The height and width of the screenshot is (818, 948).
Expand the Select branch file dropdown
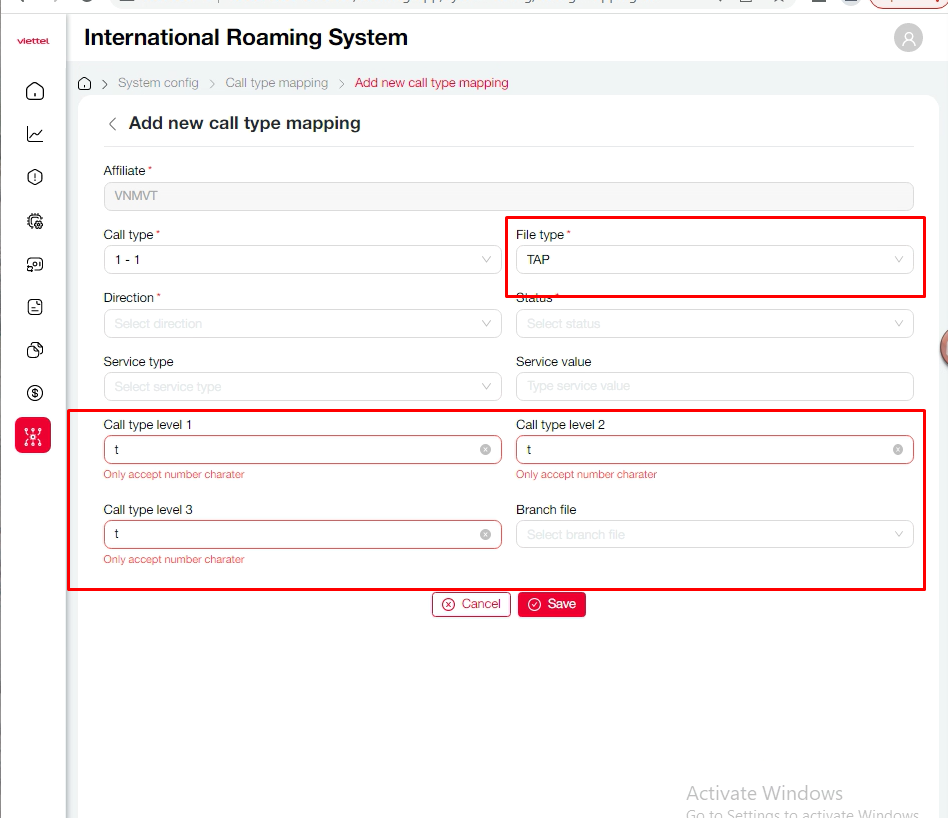pos(714,535)
